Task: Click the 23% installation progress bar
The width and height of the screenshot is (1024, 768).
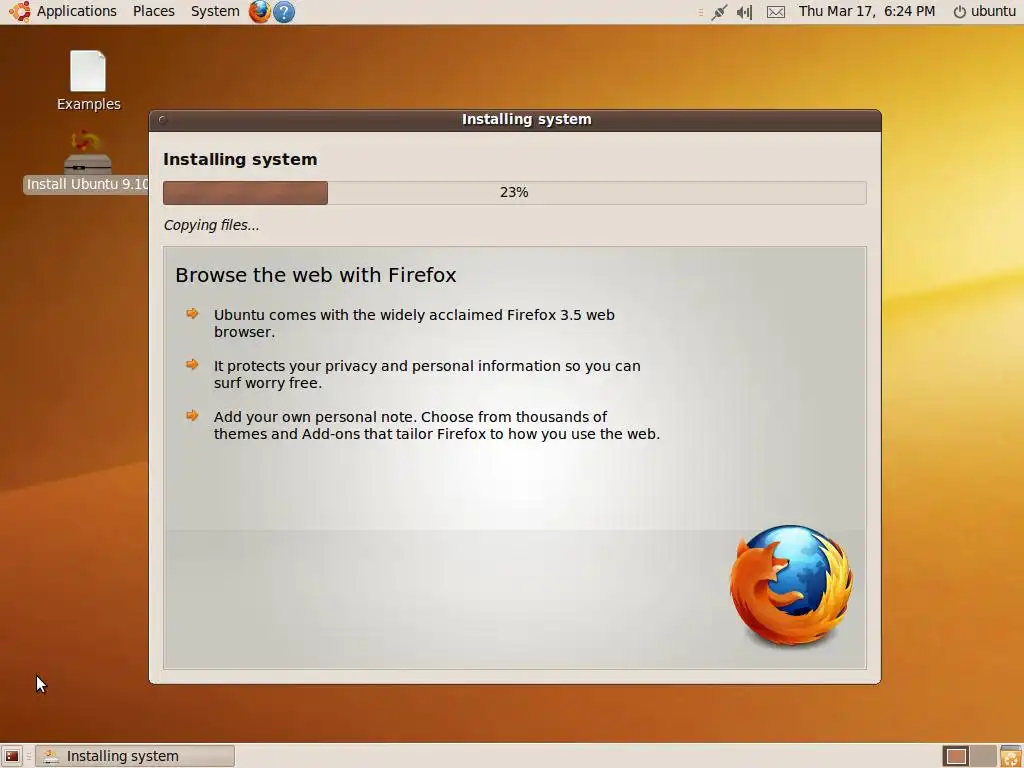Action: point(515,193)
